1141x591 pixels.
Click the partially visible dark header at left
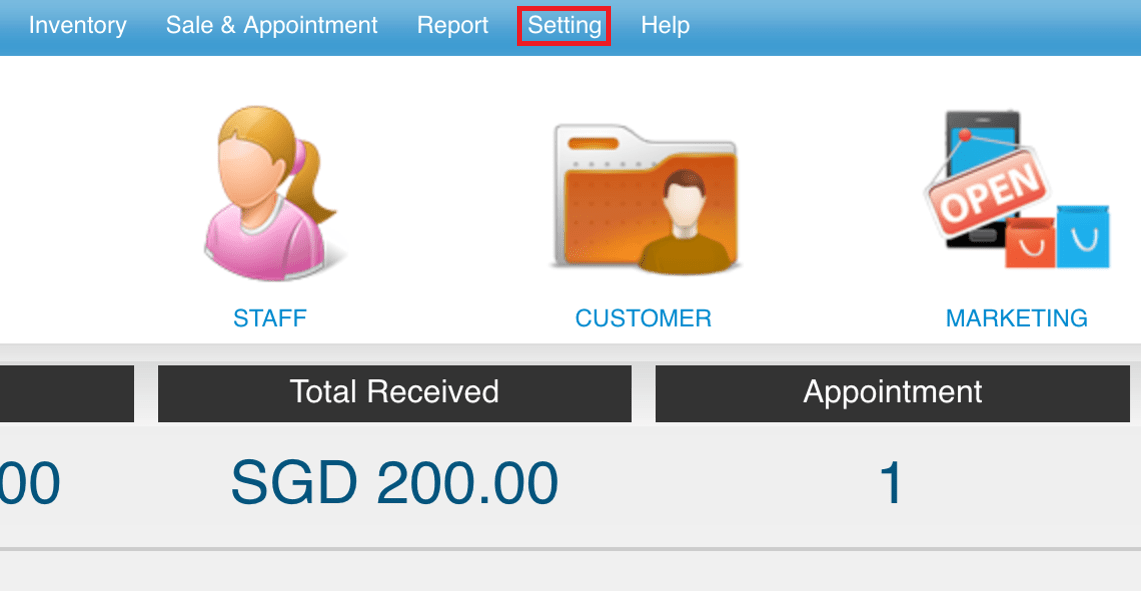click(x=67, y=393)
